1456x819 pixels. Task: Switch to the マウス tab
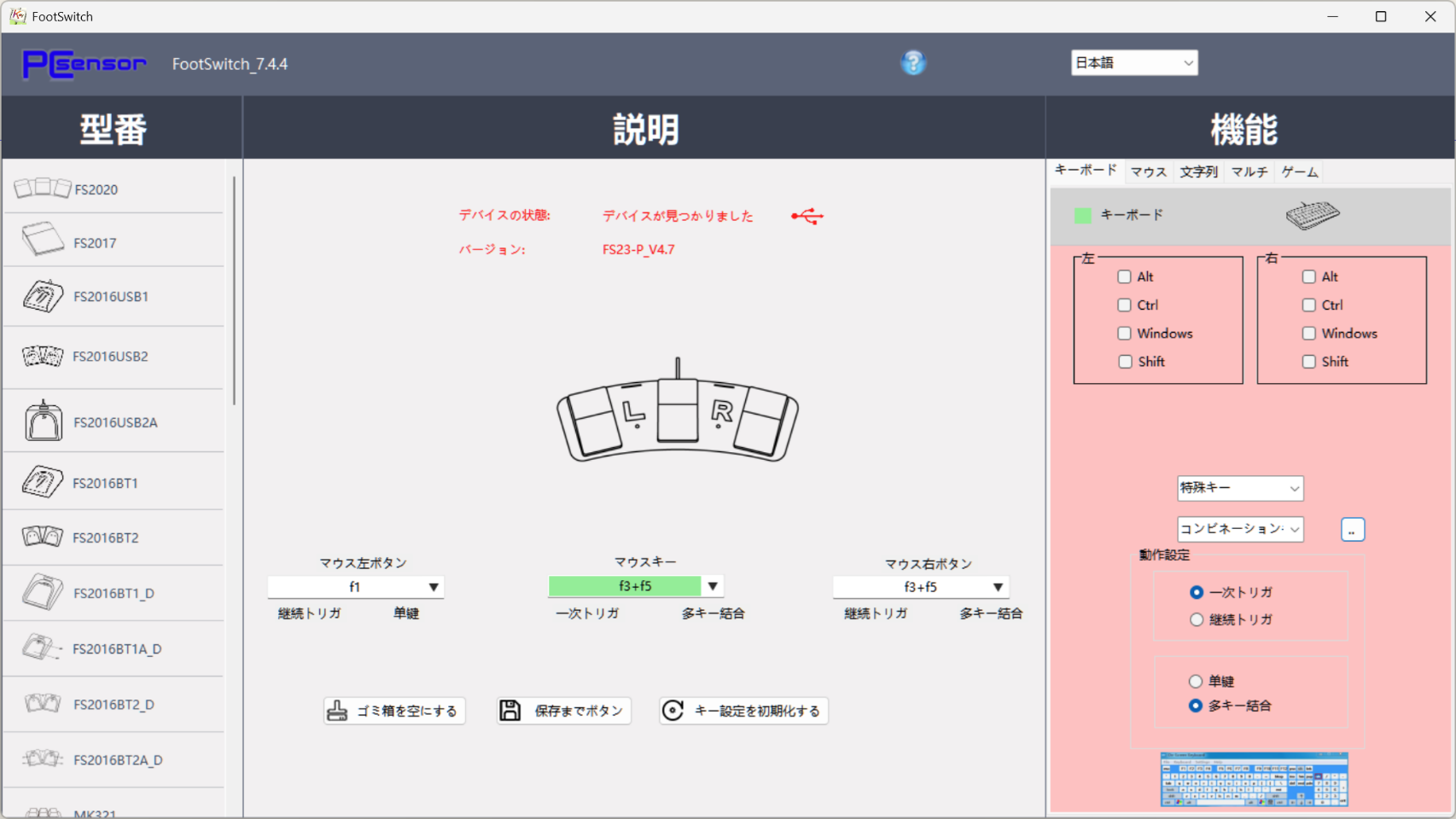[1148, 172]
